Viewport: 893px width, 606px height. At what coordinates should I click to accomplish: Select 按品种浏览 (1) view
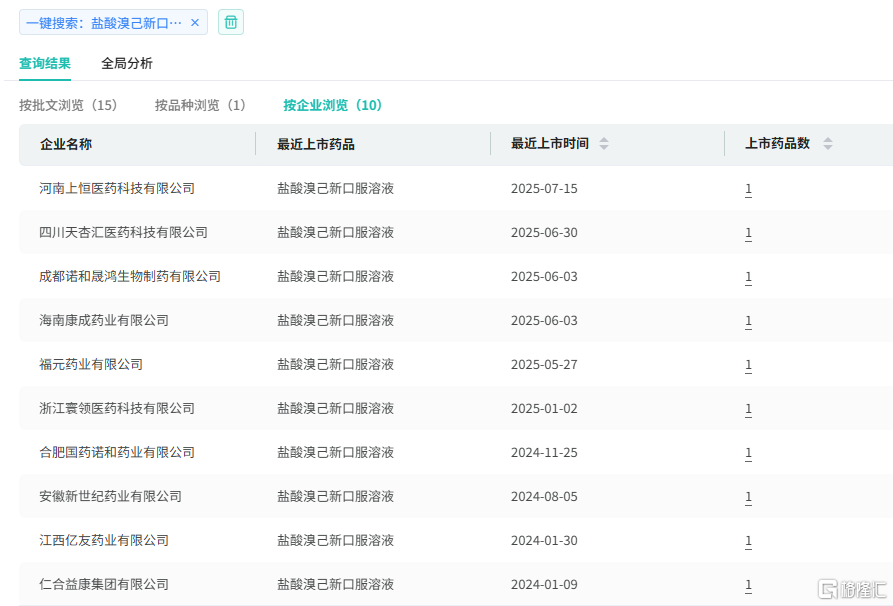click(x=200, y=105)
